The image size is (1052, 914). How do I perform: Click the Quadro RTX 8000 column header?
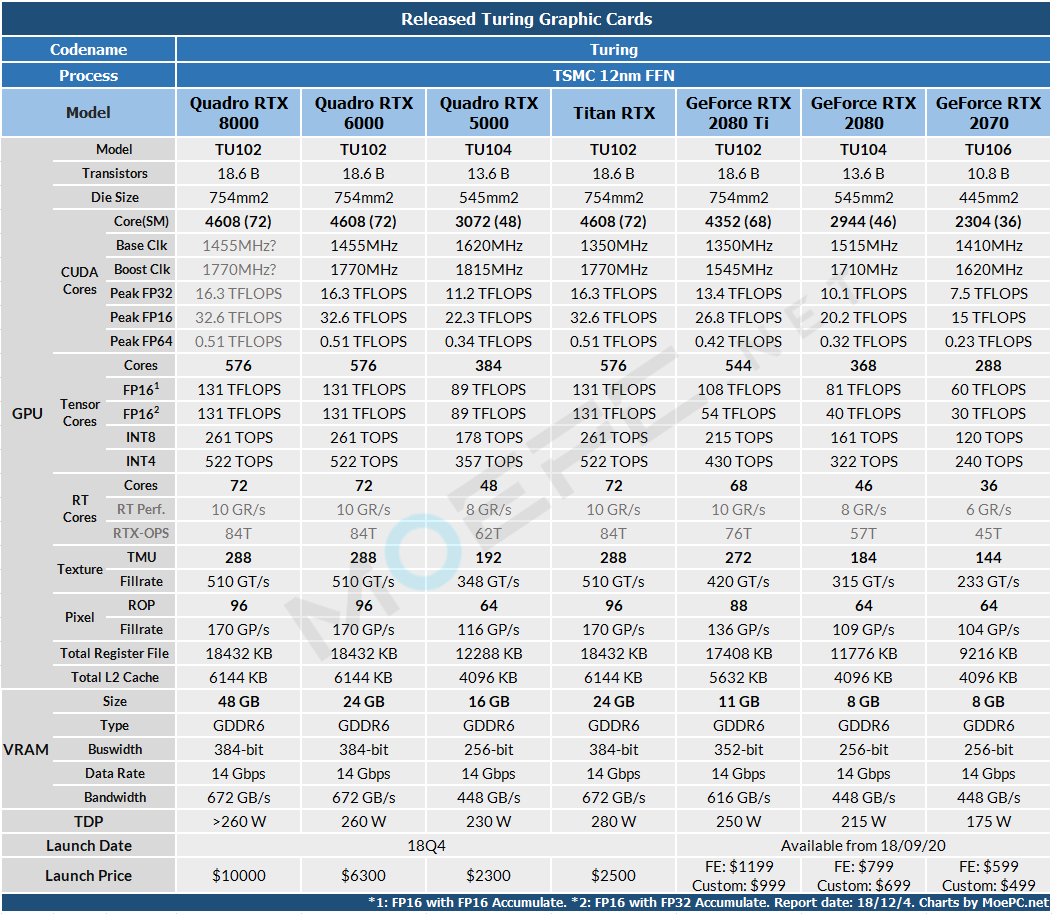238,113
